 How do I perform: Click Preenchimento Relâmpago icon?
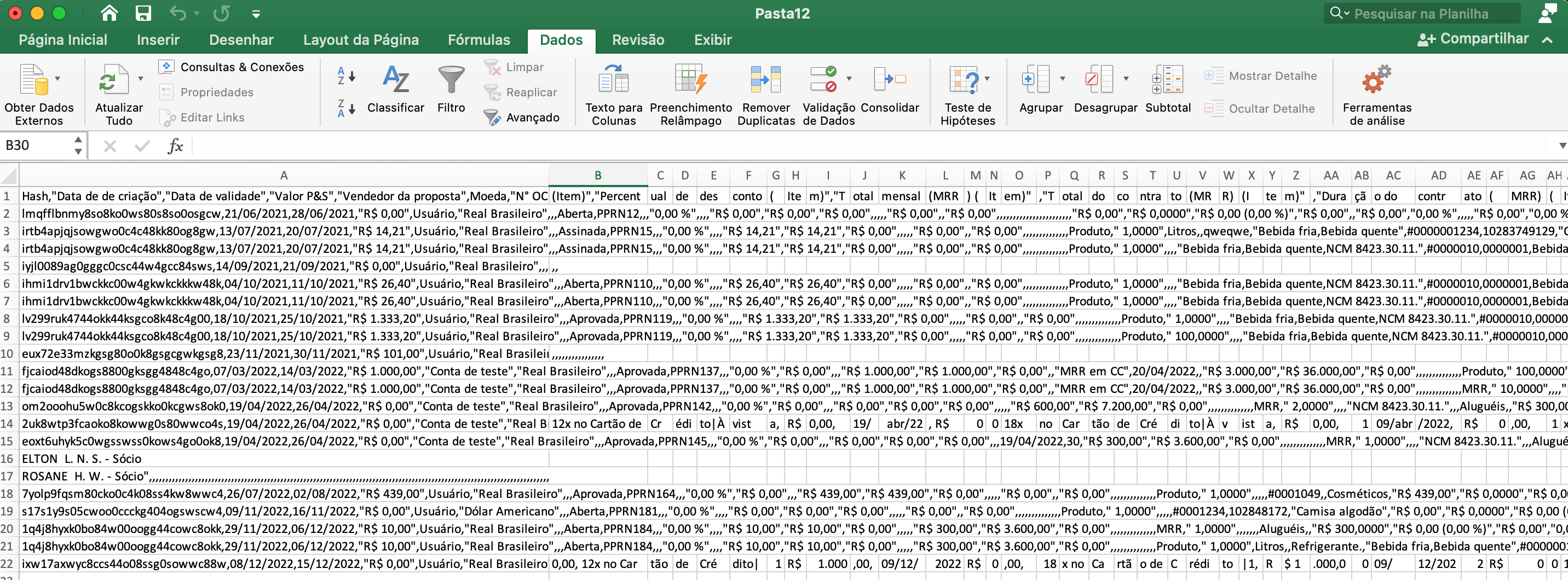[x=690, y=81]
